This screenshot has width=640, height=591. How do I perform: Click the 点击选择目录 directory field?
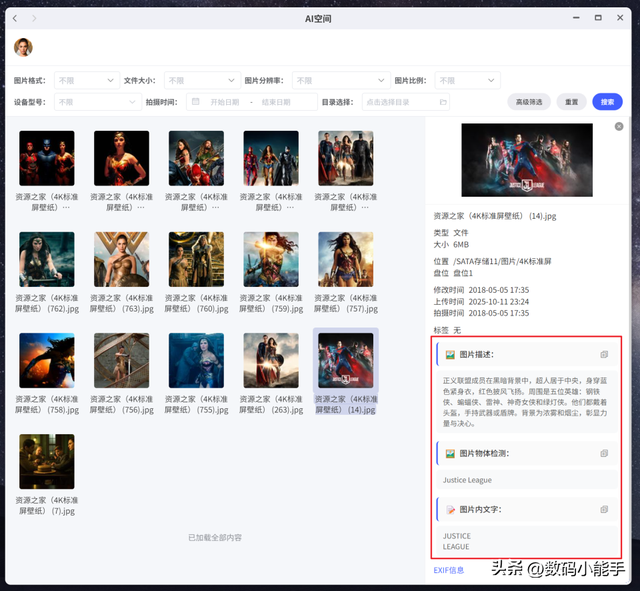coord(406,102)
